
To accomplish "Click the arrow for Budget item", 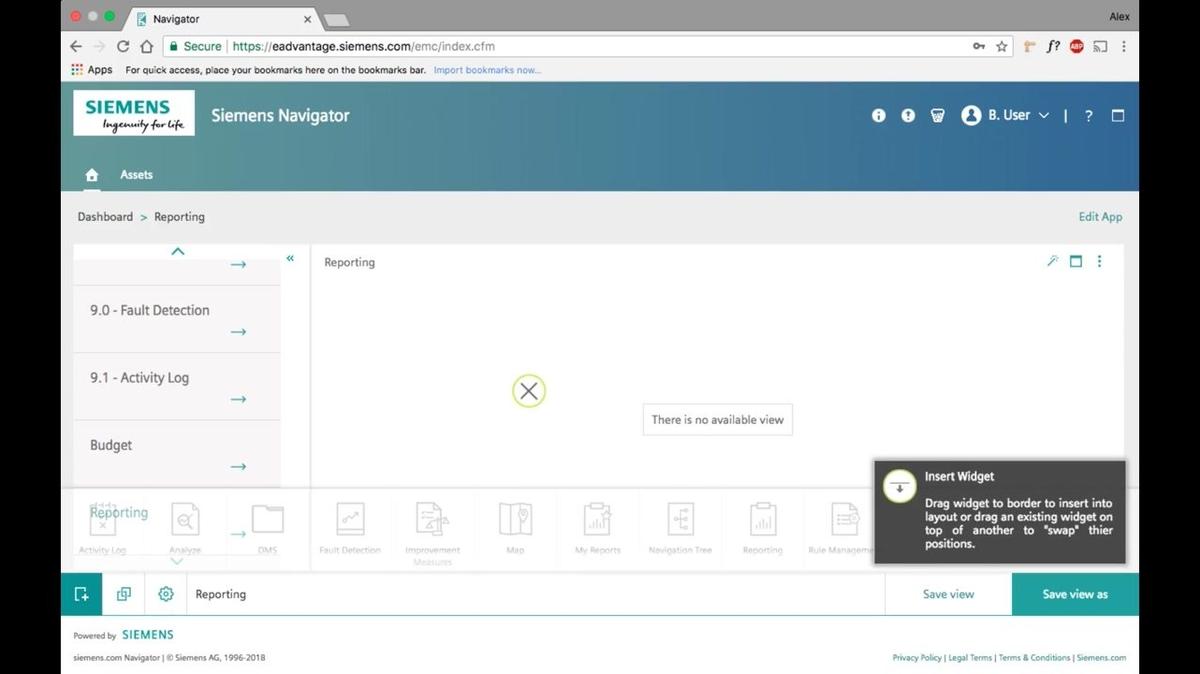I will [238, 466].
